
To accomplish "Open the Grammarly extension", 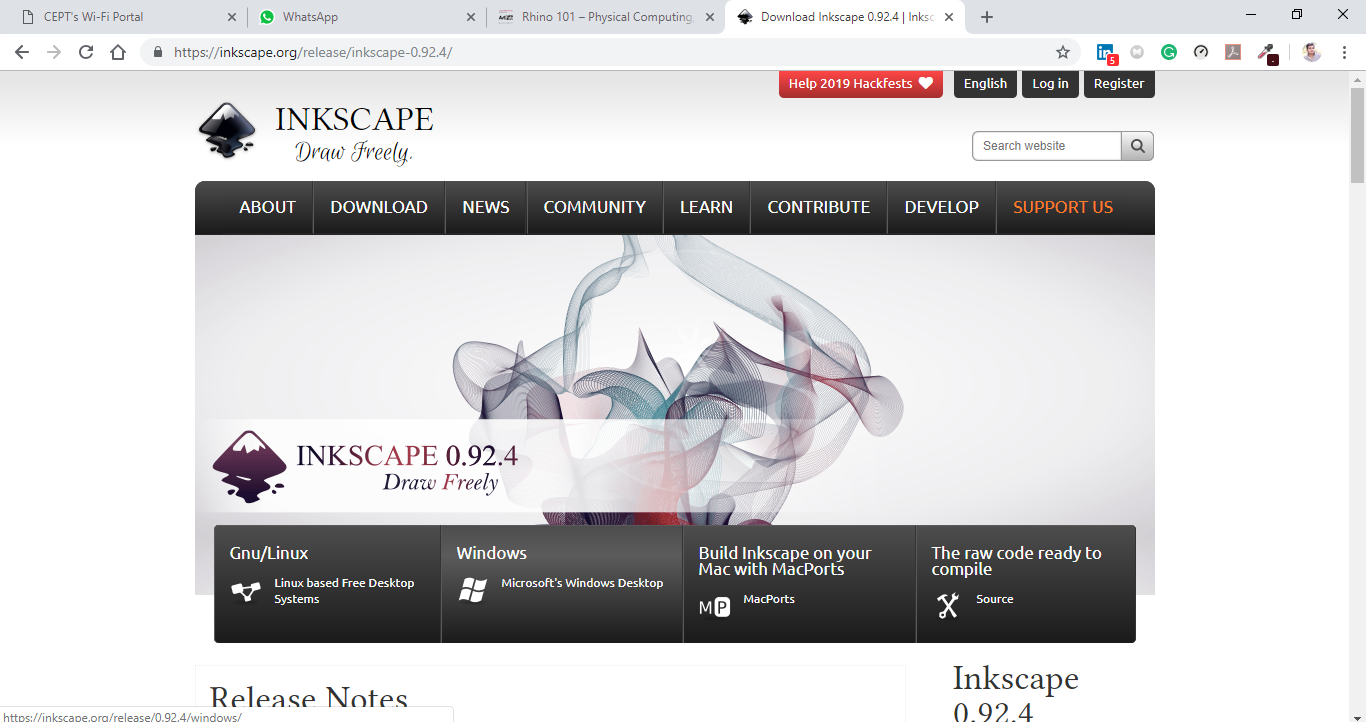I will [x=1169, y=52].
